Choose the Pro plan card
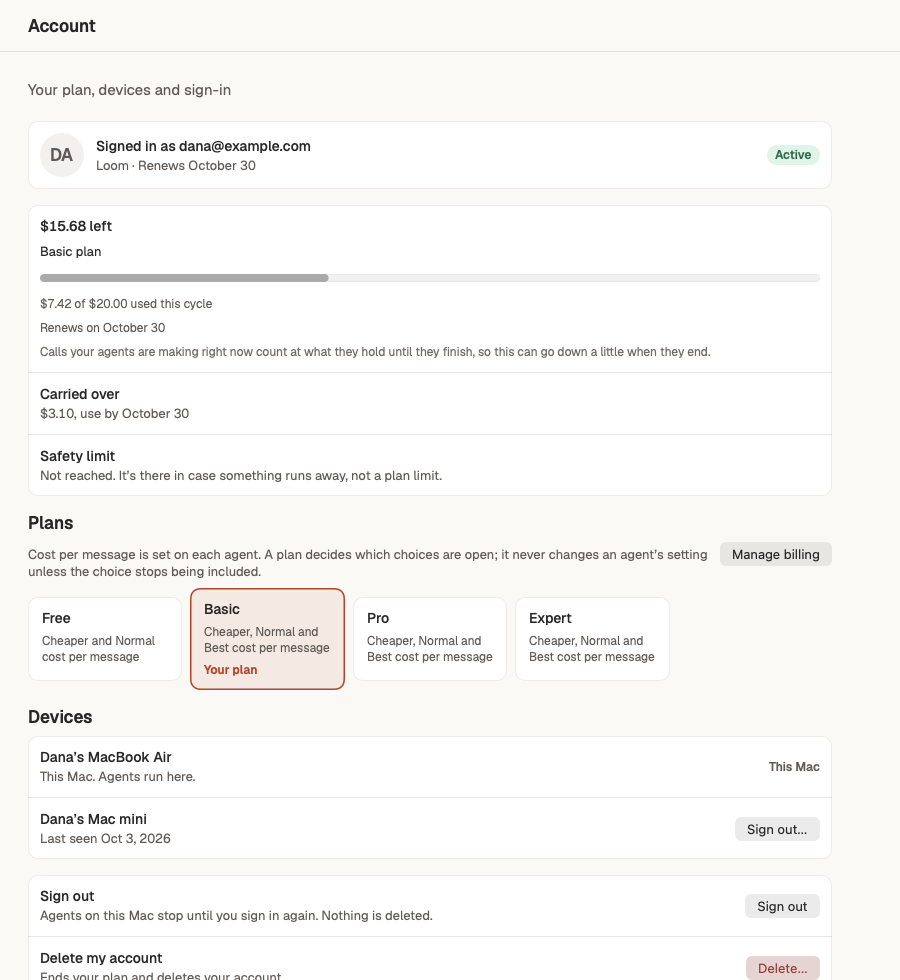Viewport: 900px width, 980px height. (x=430, y=639)
